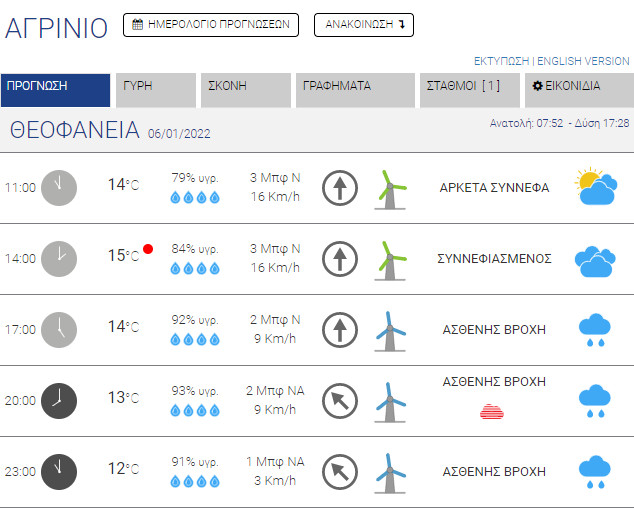The image size is (634, 508).
Task: Switch to the ΣΚΟΝΗ dust tab
Action: click(241, 89)
